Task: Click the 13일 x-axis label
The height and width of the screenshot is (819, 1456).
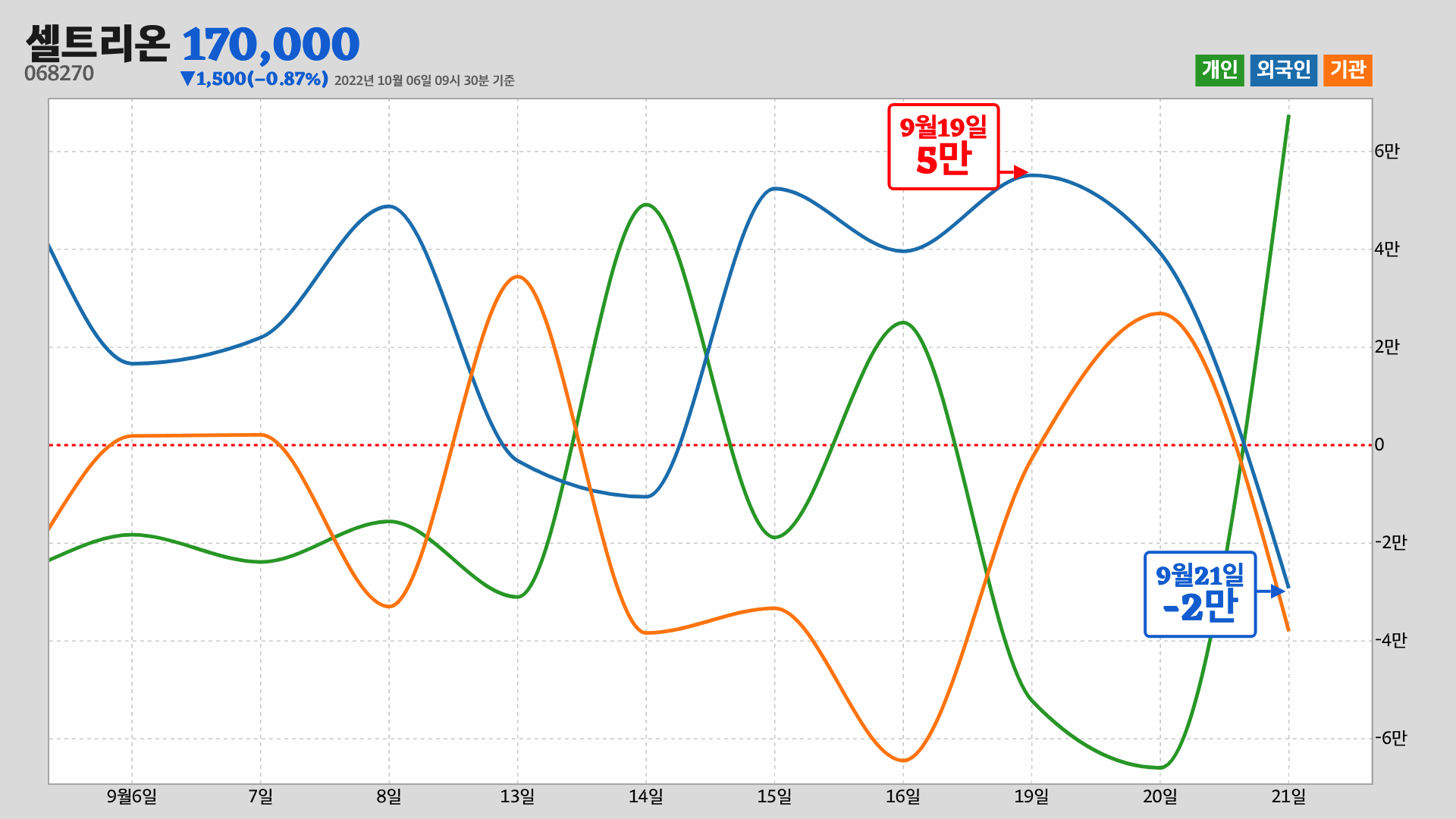Action: coord(517,796)
